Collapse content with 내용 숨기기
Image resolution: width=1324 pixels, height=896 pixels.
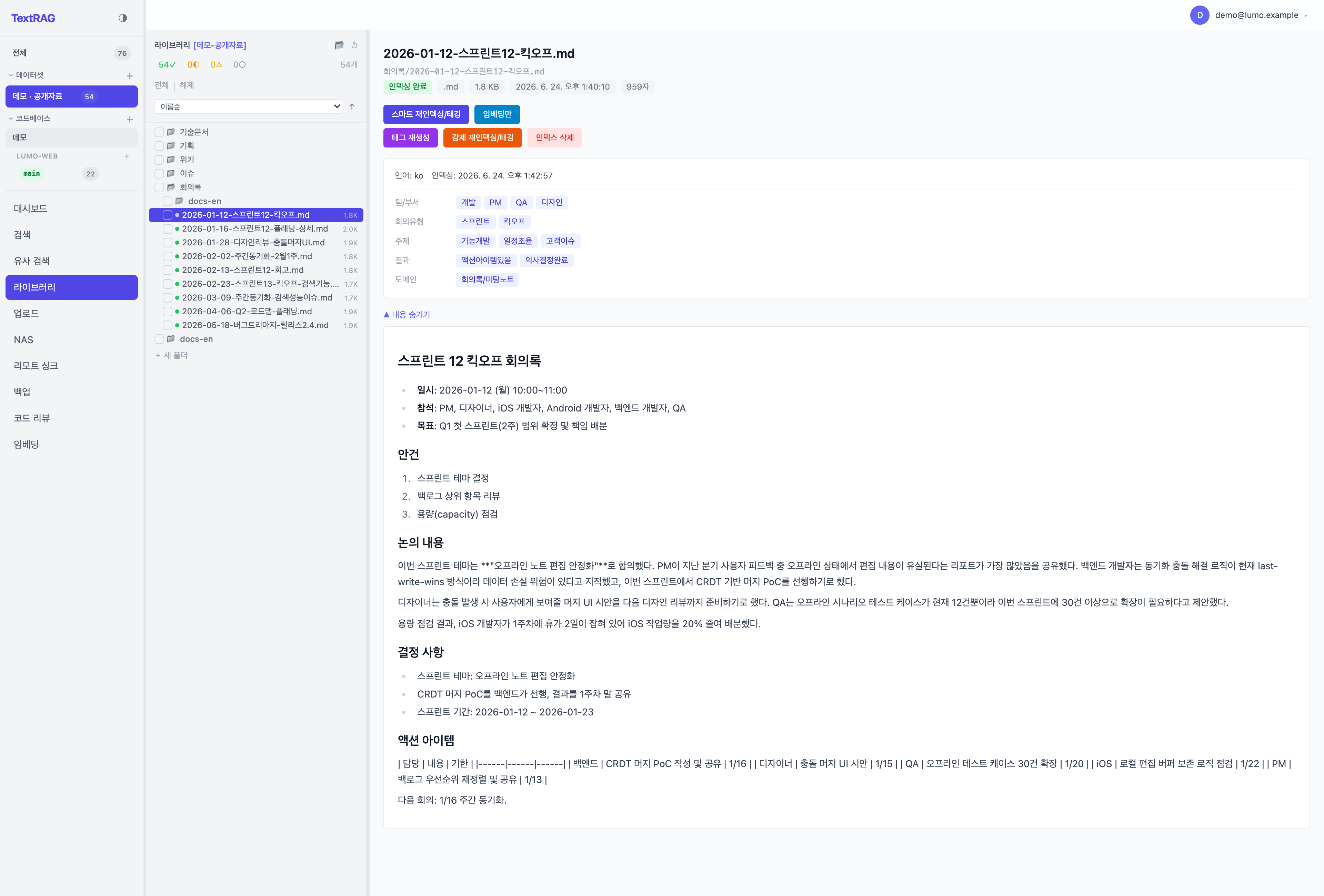[407, 314]
